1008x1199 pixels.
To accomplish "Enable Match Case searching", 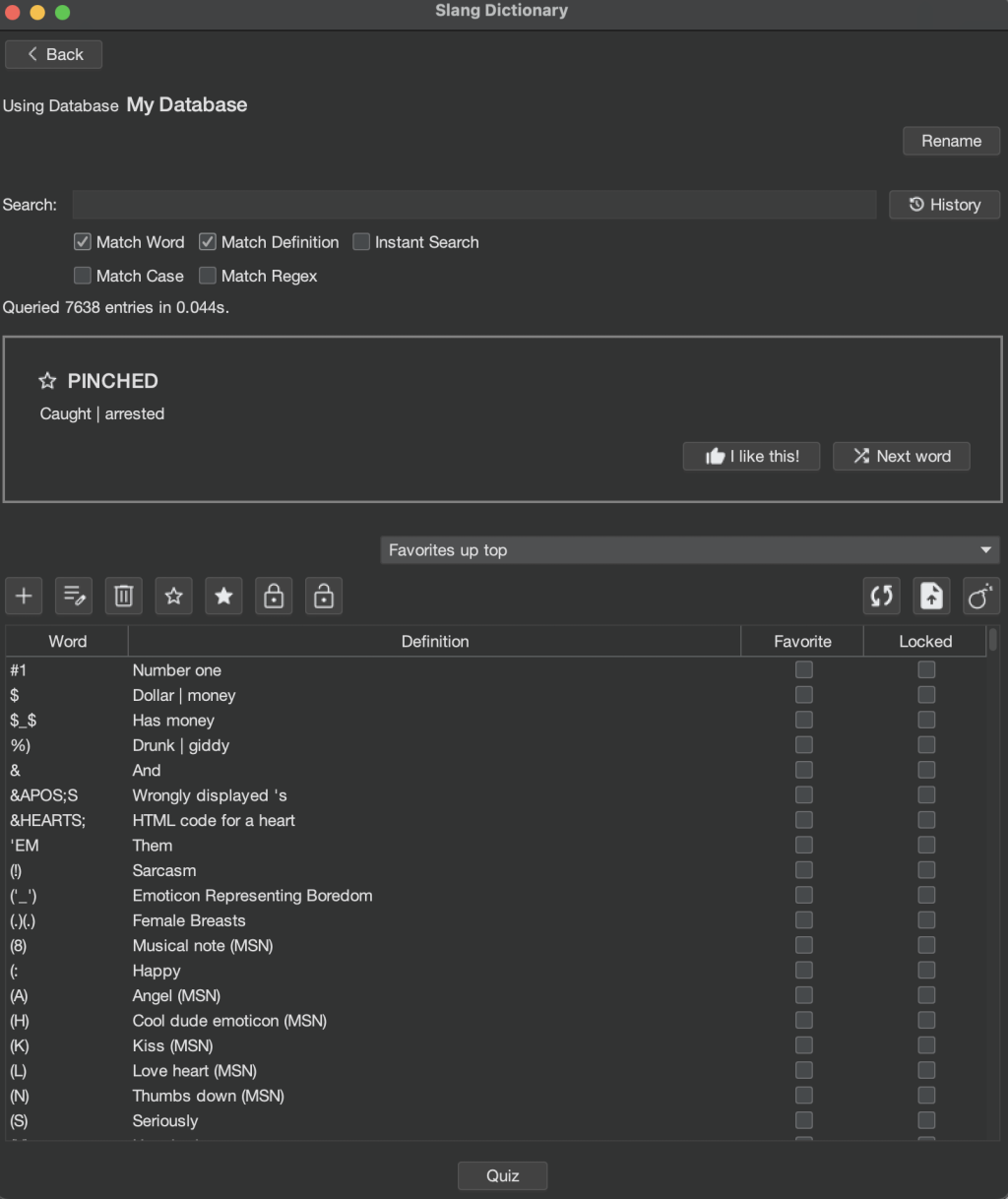I will coord(82,276).
